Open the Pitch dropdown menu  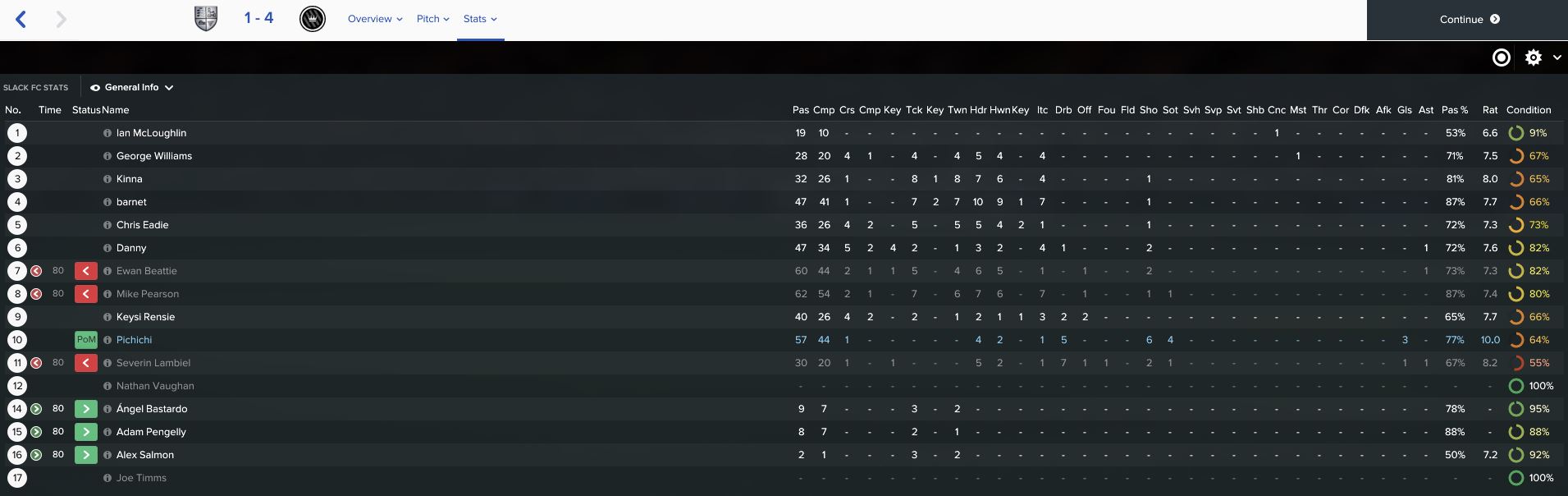coord(433,19)
